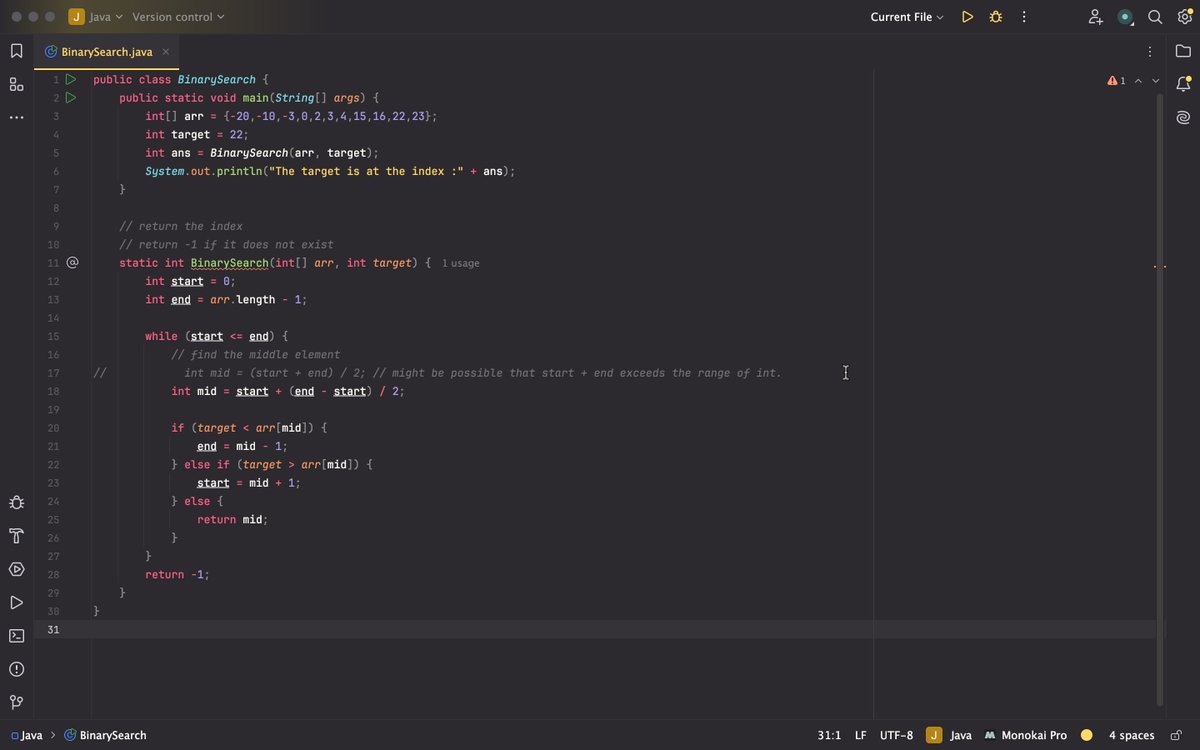Image resolution: width=1200 pixels, height=750 pixels.
Task: Select the BinarySearch.java editor tab
Action: (106, 52)
